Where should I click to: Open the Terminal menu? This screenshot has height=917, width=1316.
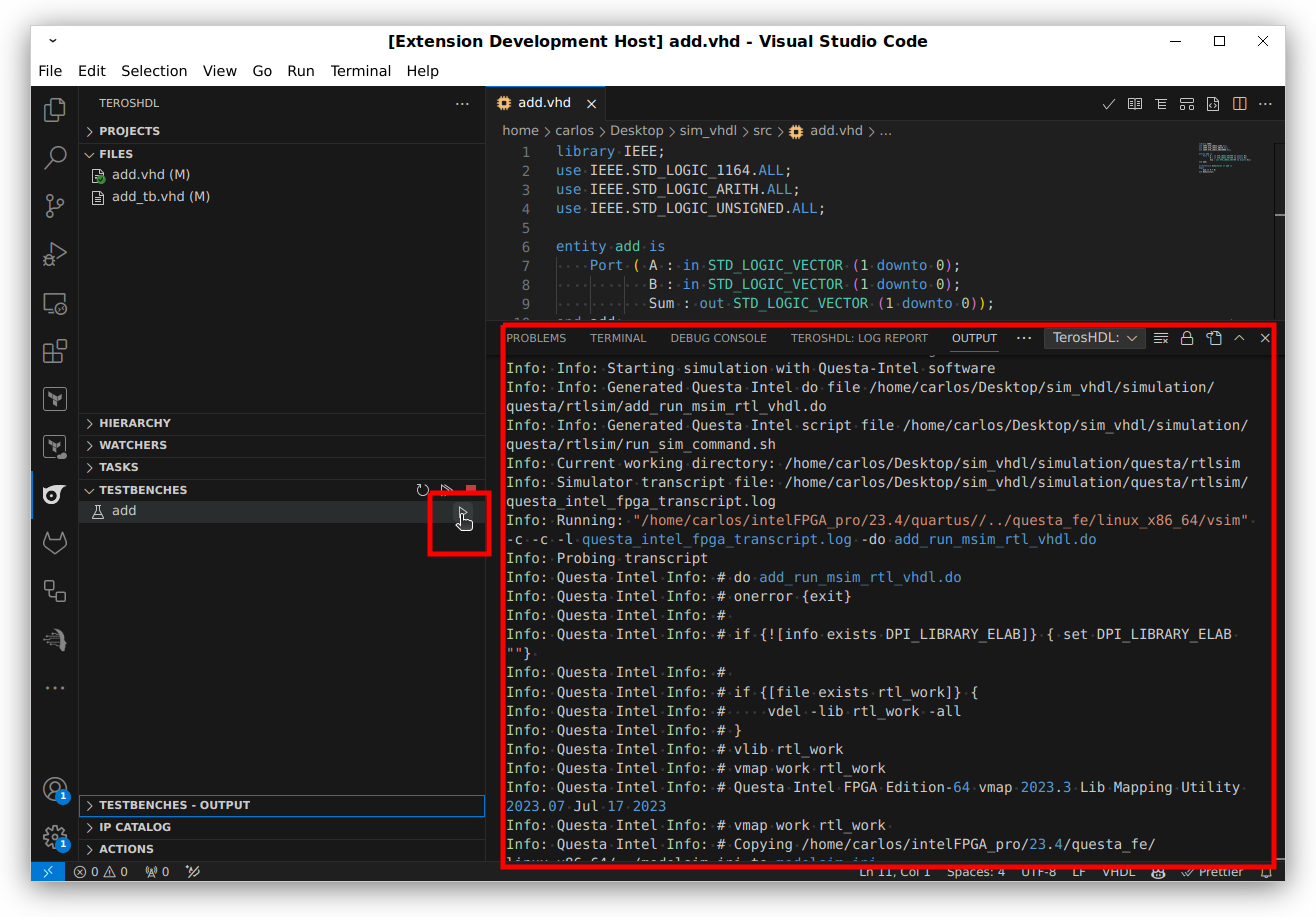click(x=361, y=71)
